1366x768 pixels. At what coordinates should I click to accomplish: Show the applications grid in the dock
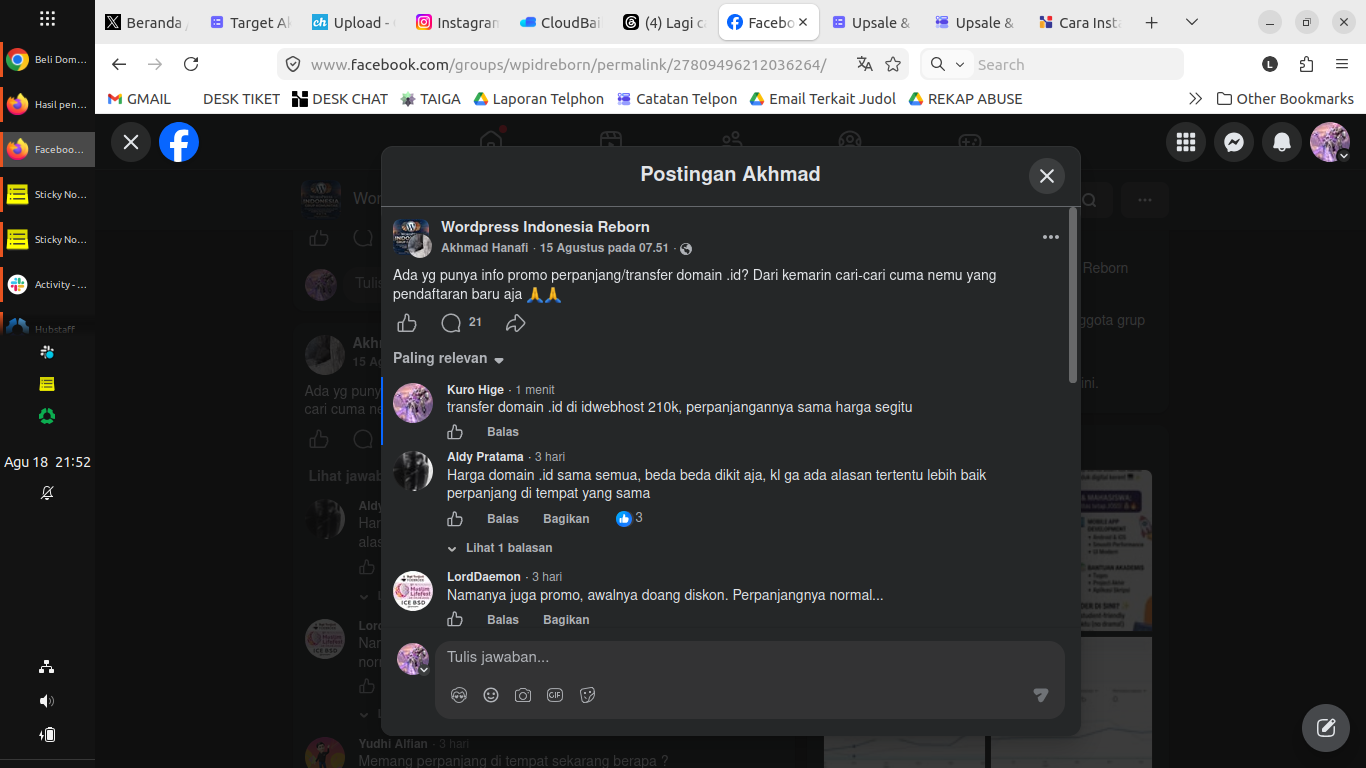point(47,19)
